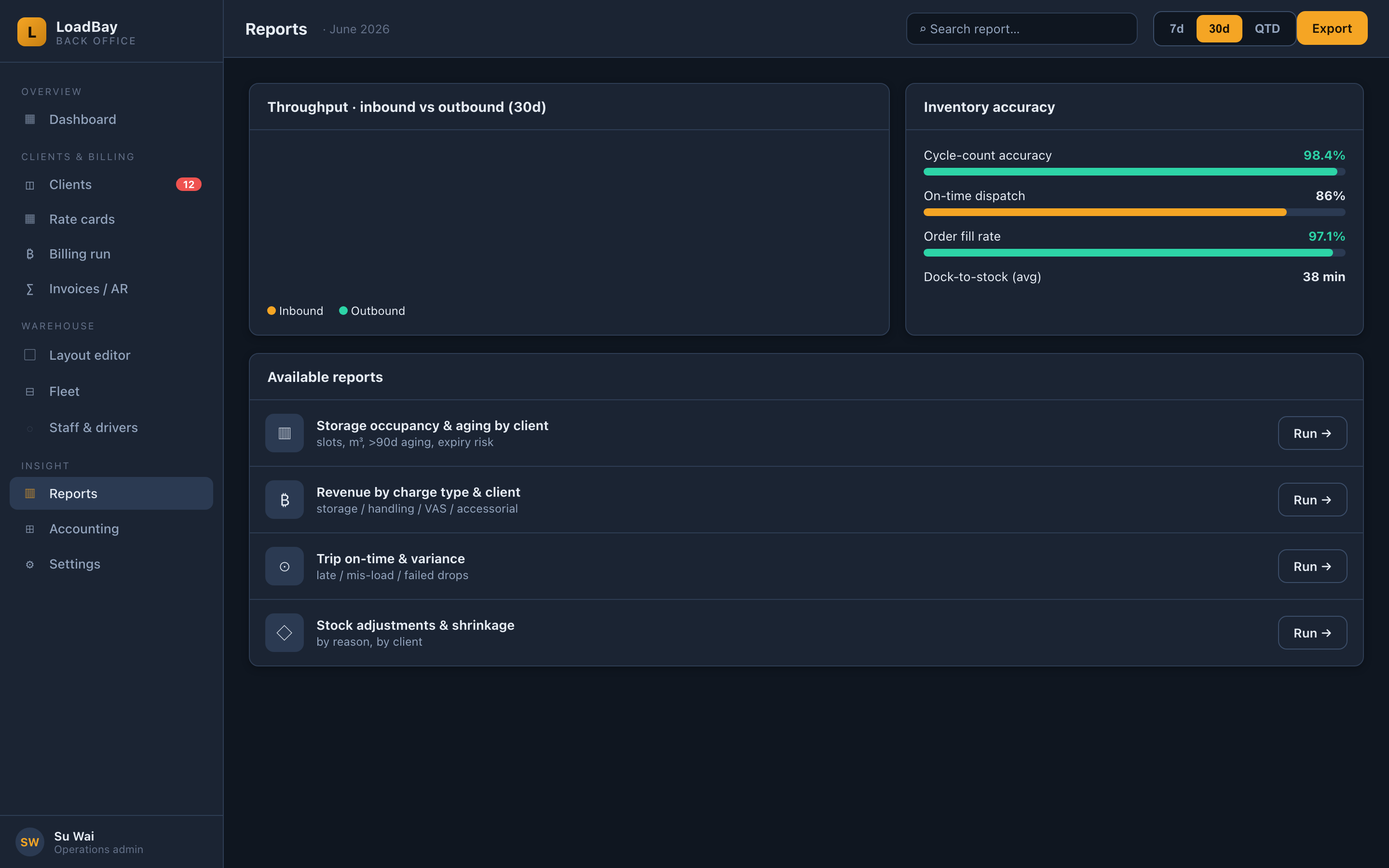Click the Inventory accuracy heading
The width and height of the screenshot is (1389, 868).
pyautogui.click(x=989, y=107)
